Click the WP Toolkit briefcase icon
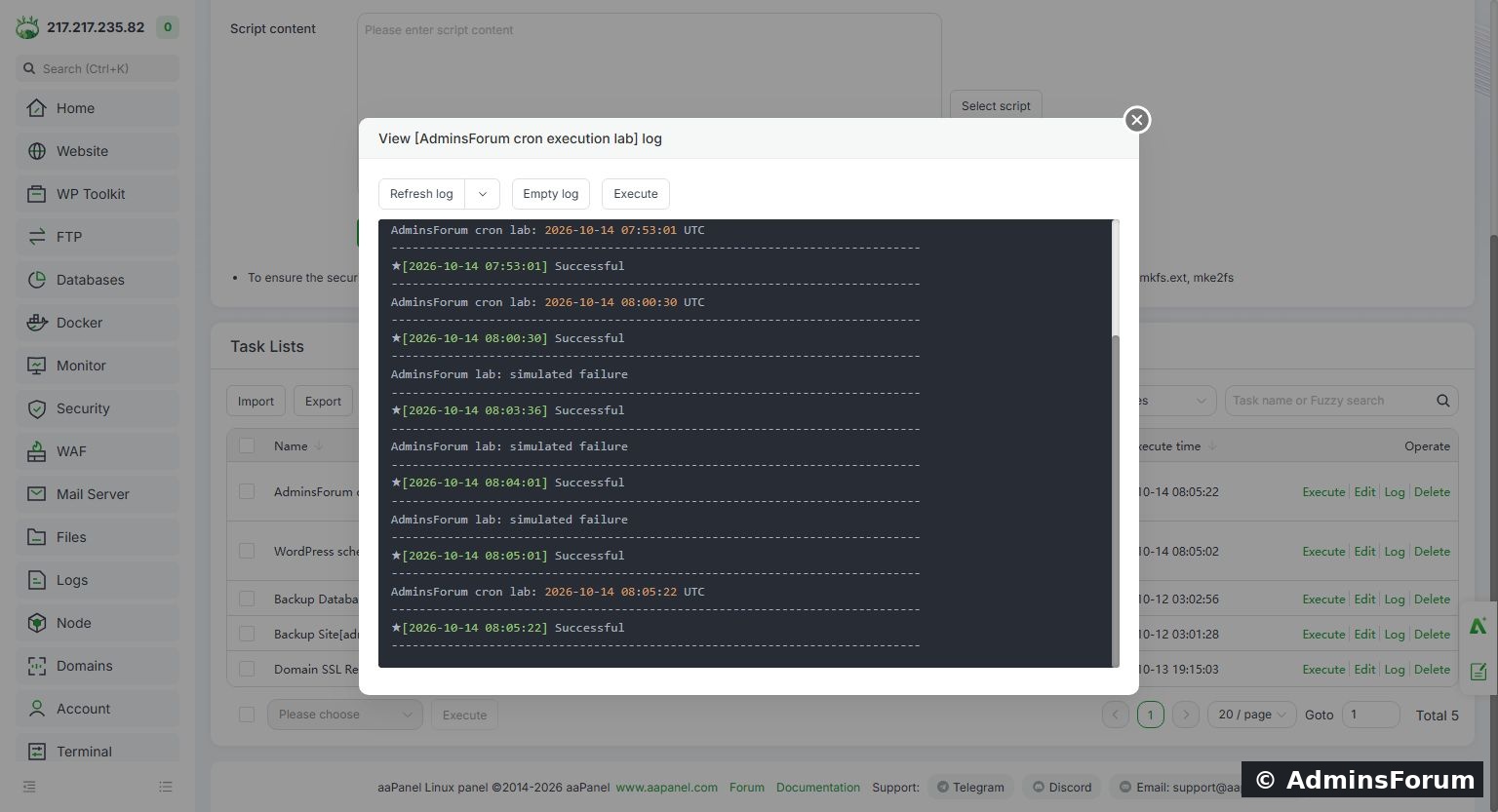Screen dimensions: 1498x812 point(37,194)
